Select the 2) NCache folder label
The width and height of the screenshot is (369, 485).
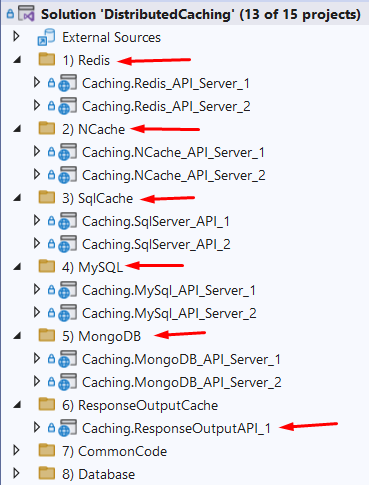93,129
